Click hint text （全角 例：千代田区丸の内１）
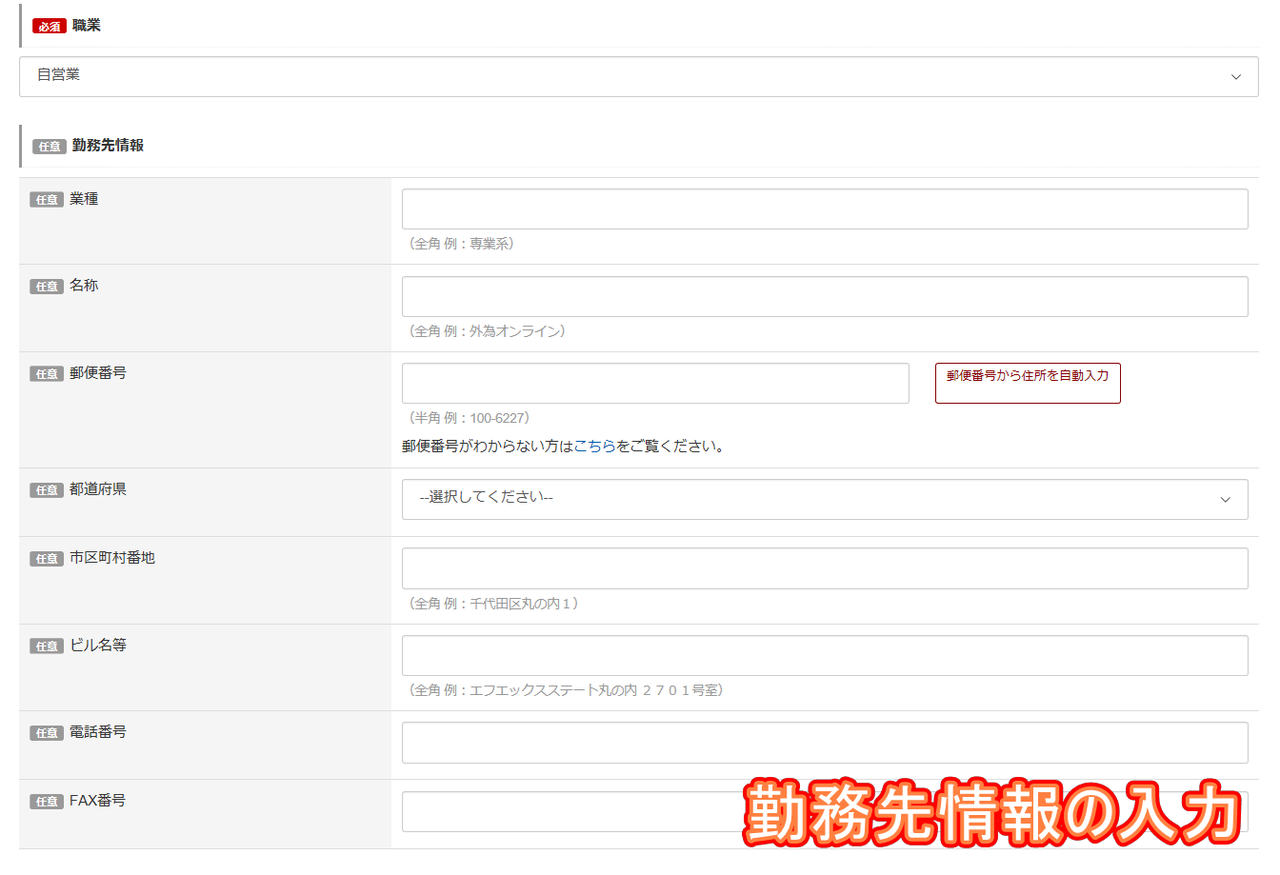The width and height of the screenshot is (1280, 875). (x=494, y=603)
